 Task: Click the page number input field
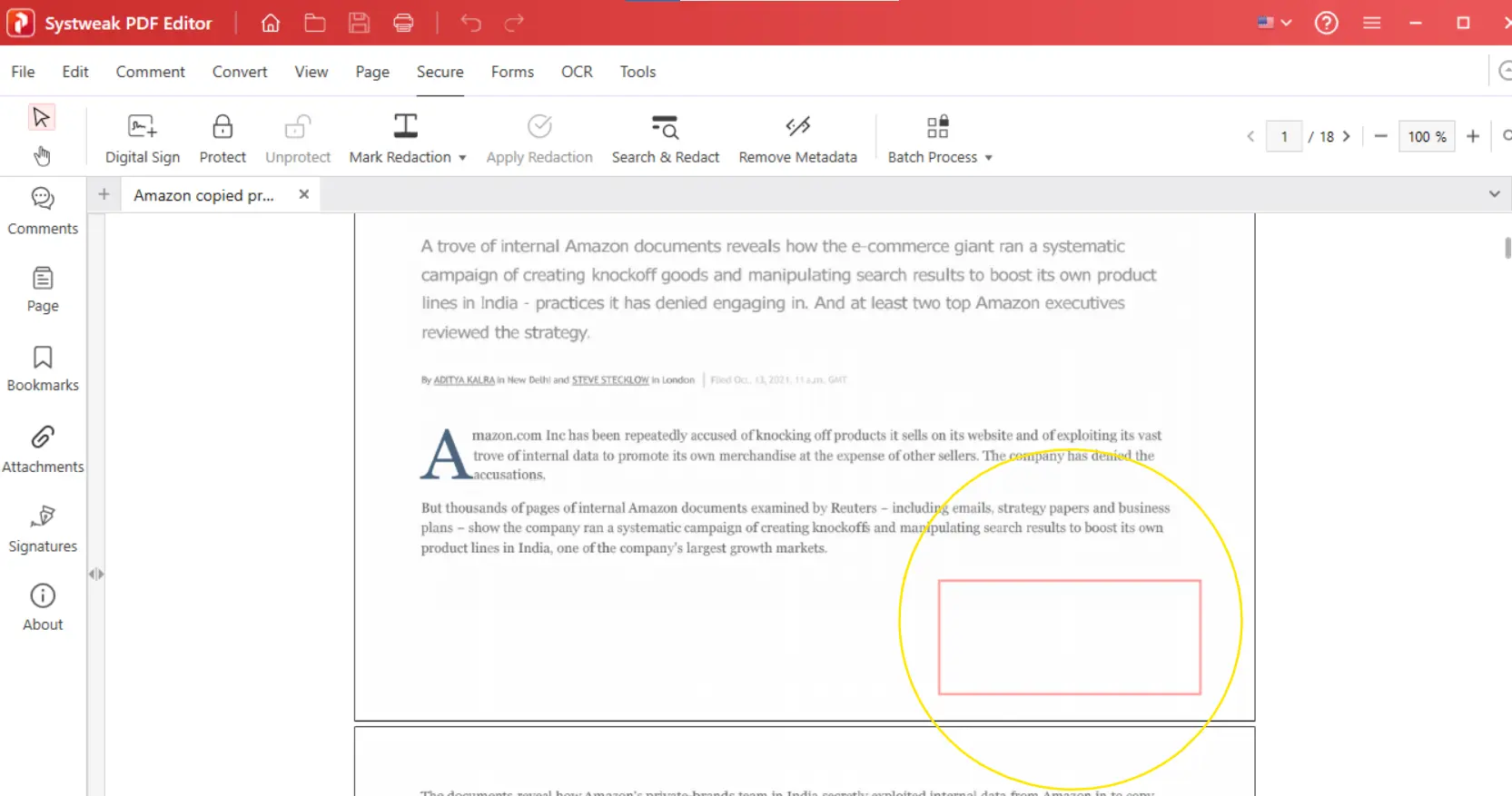pyautogui.click(x=1284, y=137)
